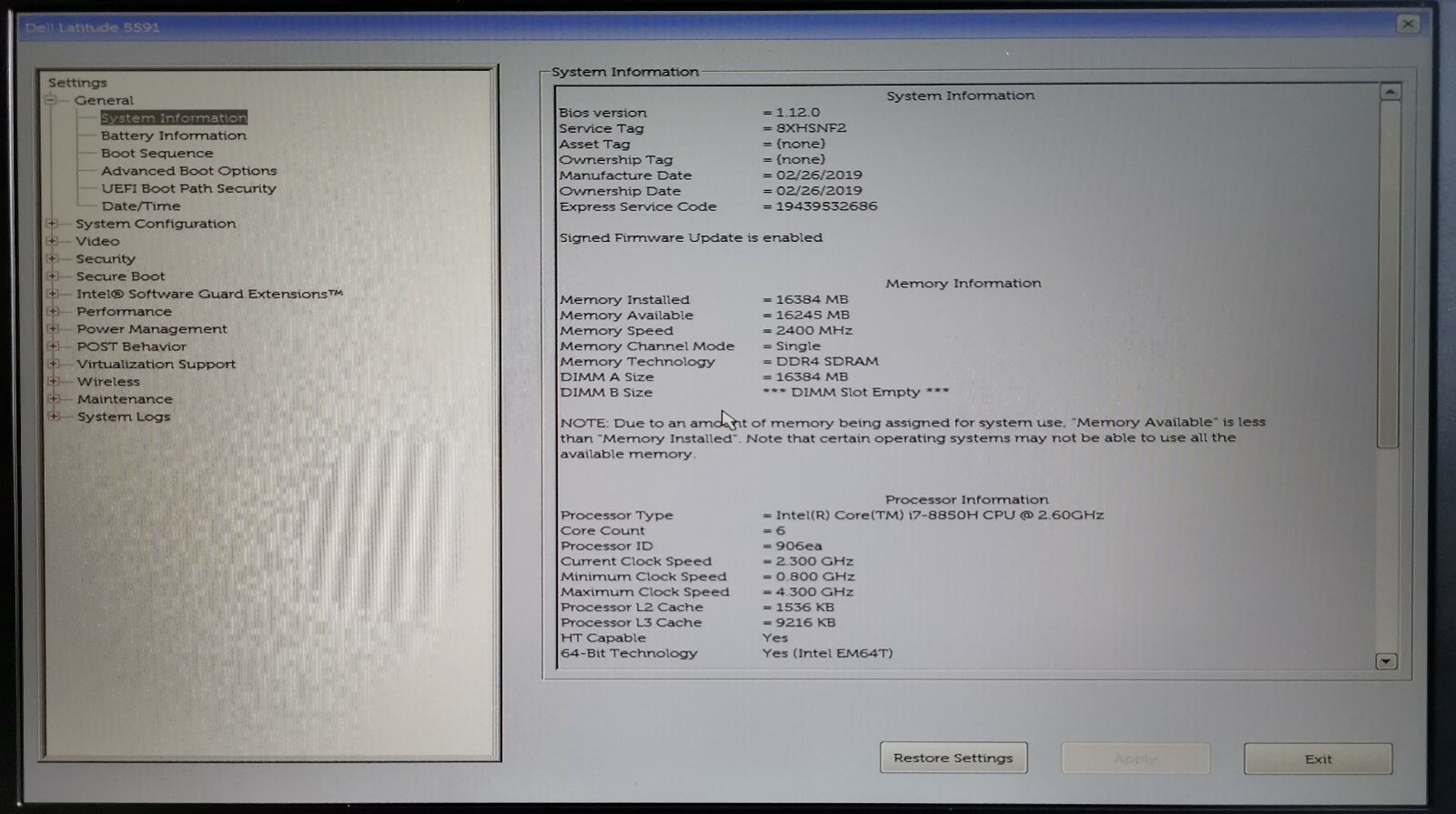Select System Configuration category label
Screen dimensions: 1456x814
[x=156, y=224]
